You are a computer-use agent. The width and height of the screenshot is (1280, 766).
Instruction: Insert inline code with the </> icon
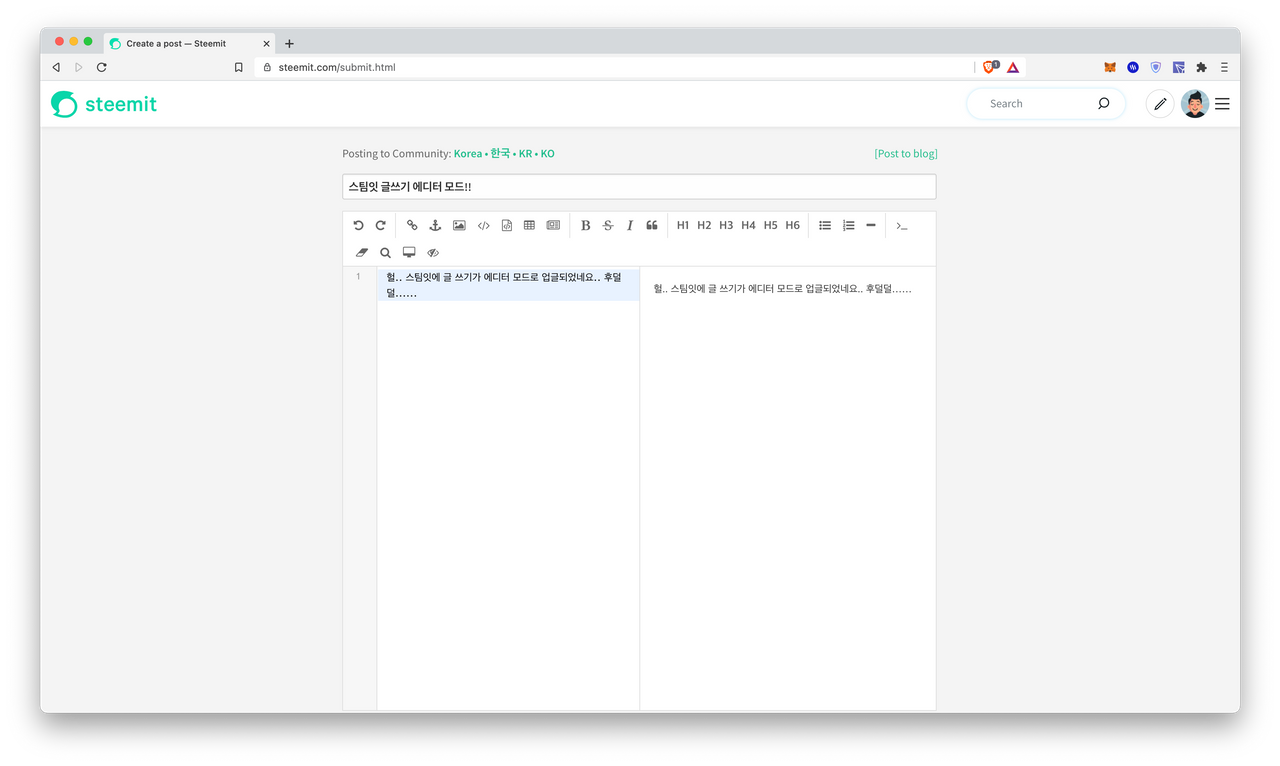pos(484,226)
